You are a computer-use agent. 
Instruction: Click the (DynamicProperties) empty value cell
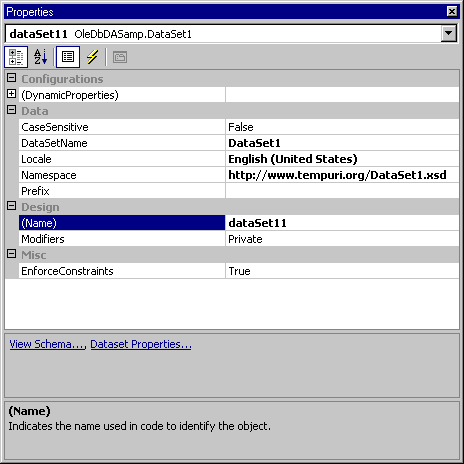342,95
